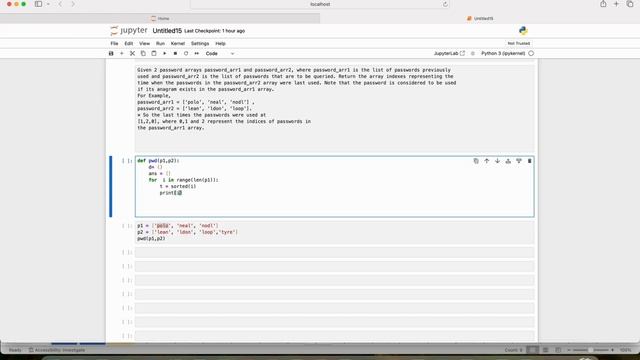640x360 pixels.
Task: Restart the kernel with the circular arrow icon
Action: [186, 53]
